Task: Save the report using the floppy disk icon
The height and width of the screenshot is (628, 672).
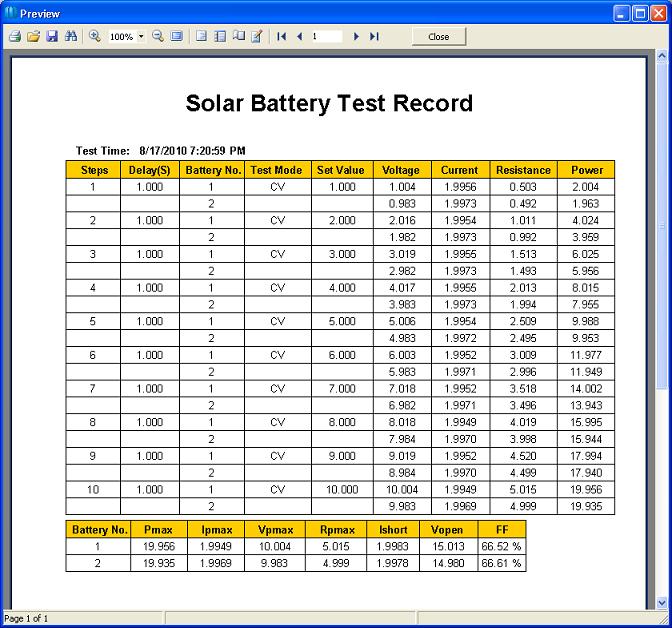Action: tap(52, 36)
